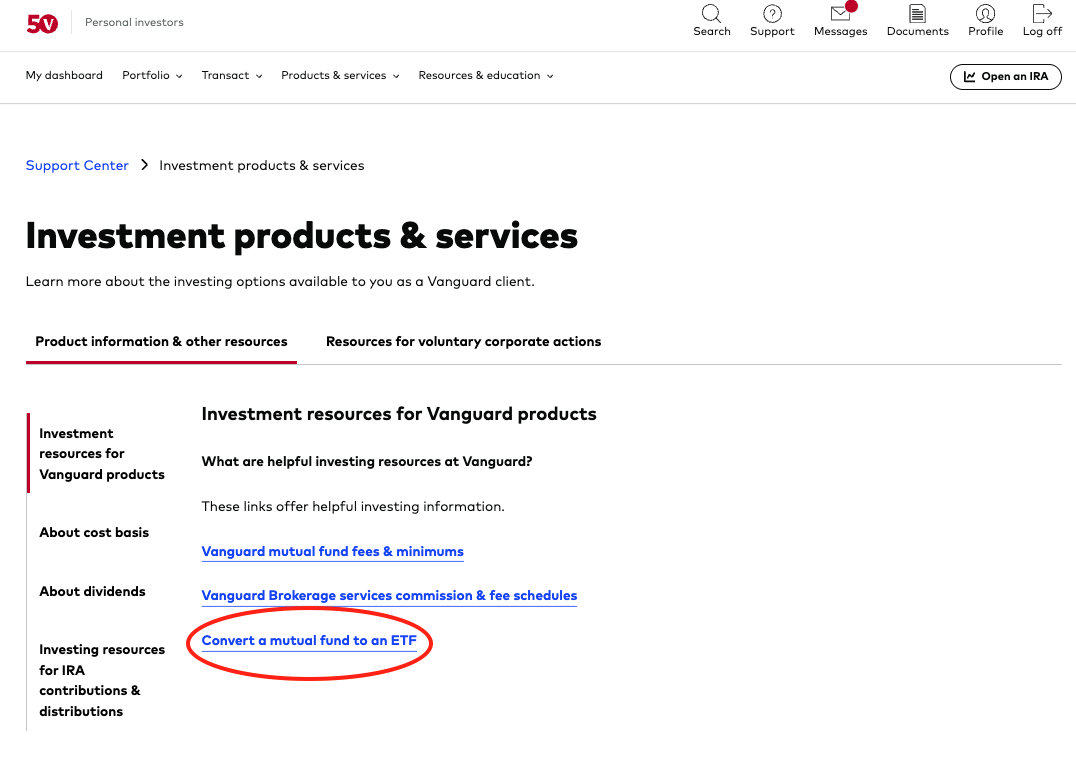This screenshot has width=1076, height=767.
Task: Click the breadcrumb chevron separator
Action: (x=144, y=165)
